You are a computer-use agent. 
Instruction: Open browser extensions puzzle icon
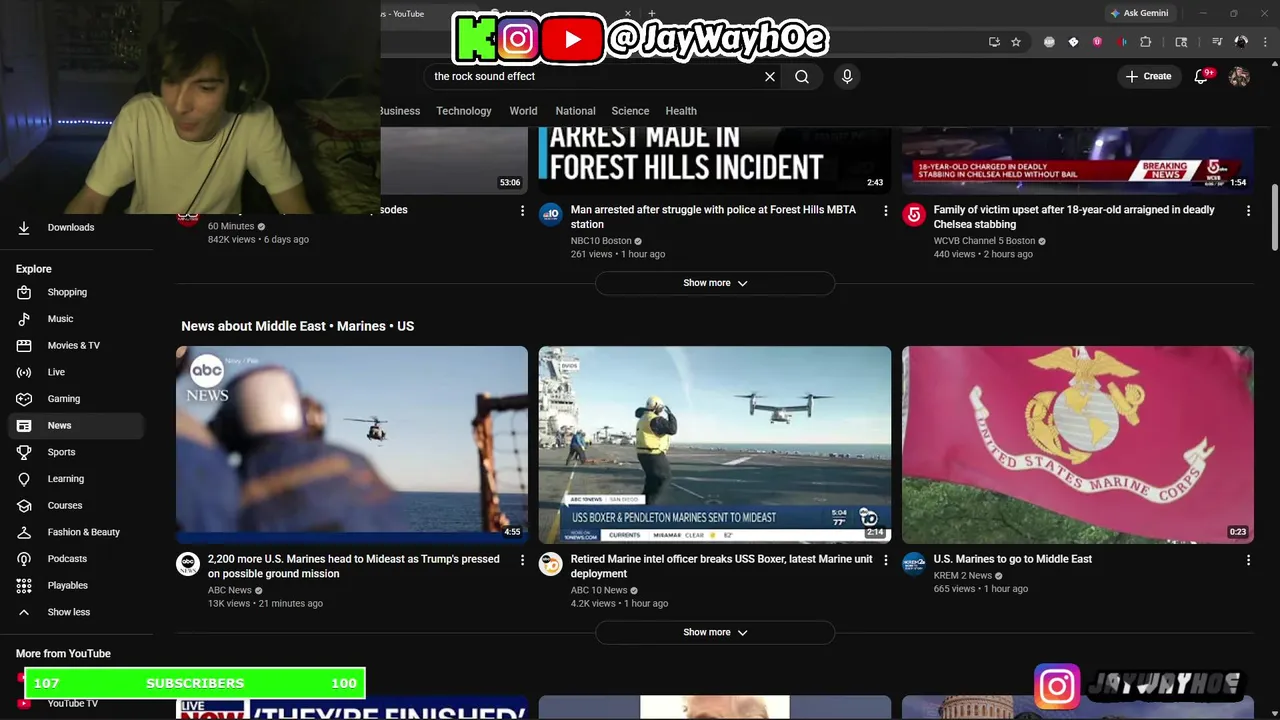click(1146, 42)
